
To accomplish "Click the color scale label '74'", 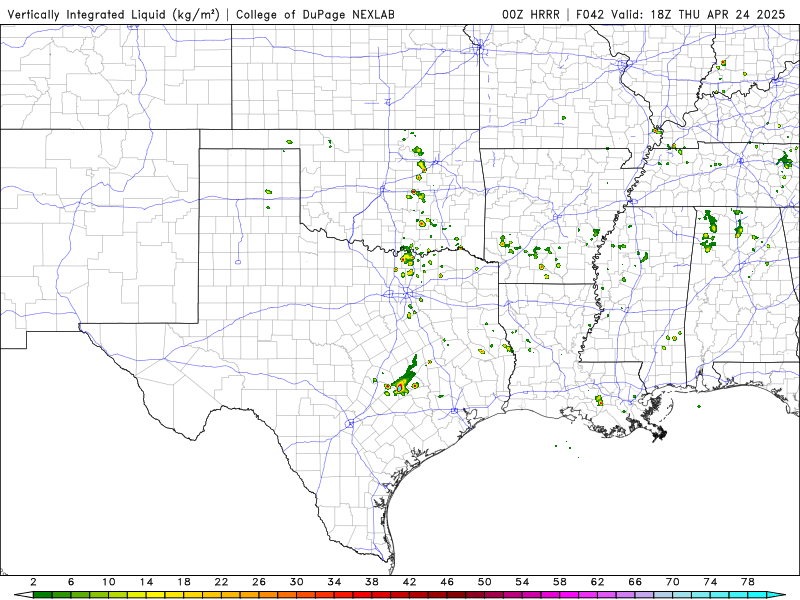I will click(710, 582).
